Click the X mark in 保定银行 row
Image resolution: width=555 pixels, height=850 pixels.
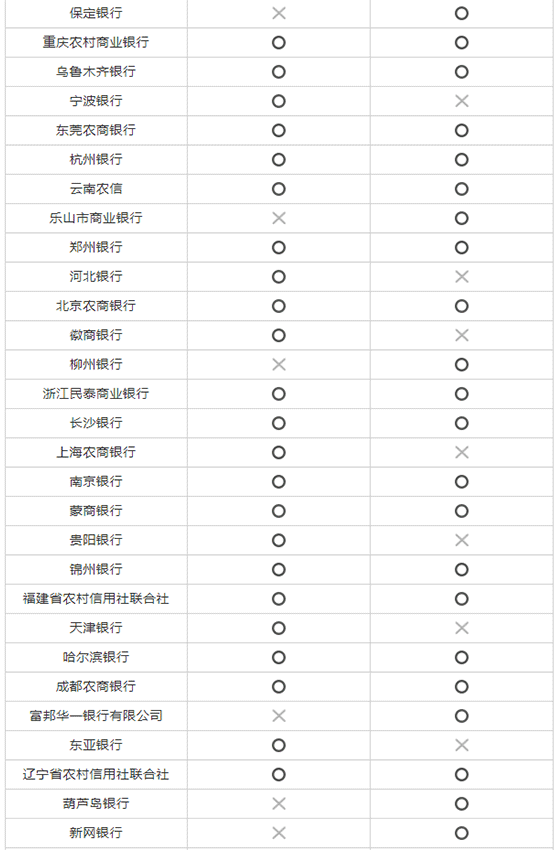pos(279,13)
